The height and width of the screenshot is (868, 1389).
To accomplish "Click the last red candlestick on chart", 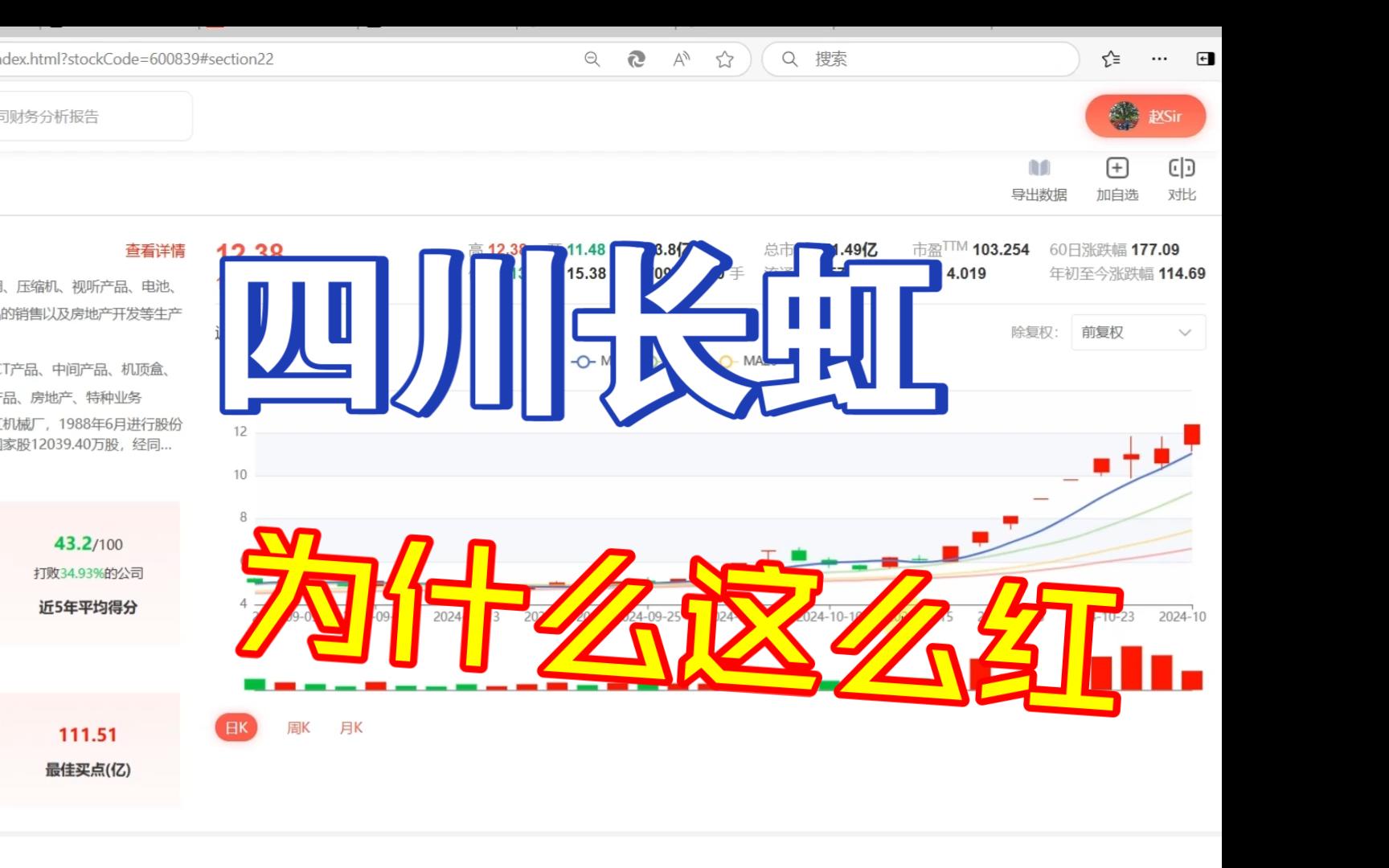I will point(1192,435).
